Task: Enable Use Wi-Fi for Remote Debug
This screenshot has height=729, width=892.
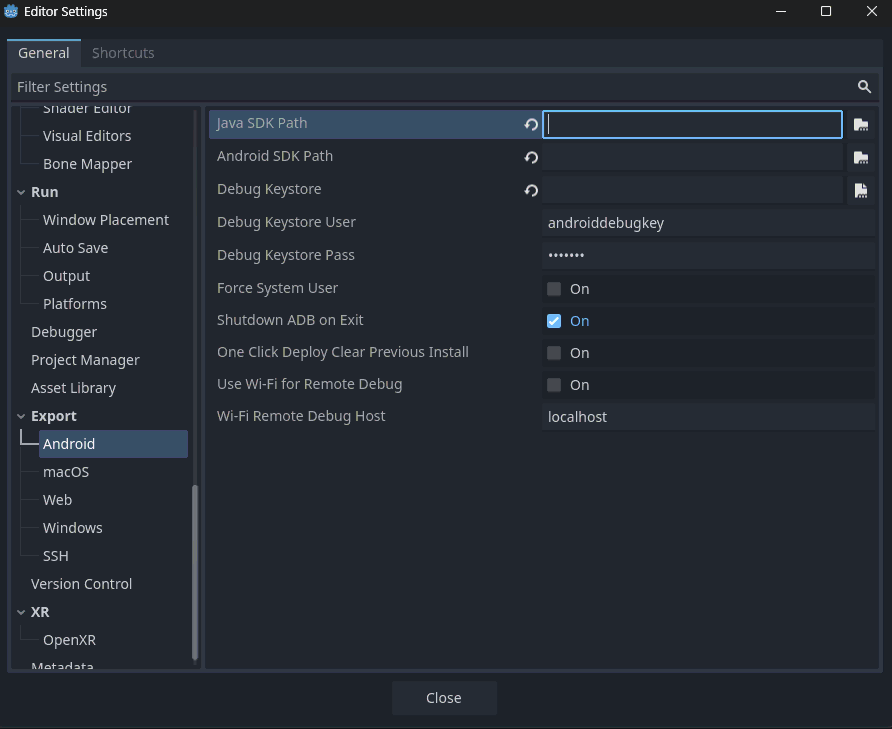Action: 553,384
